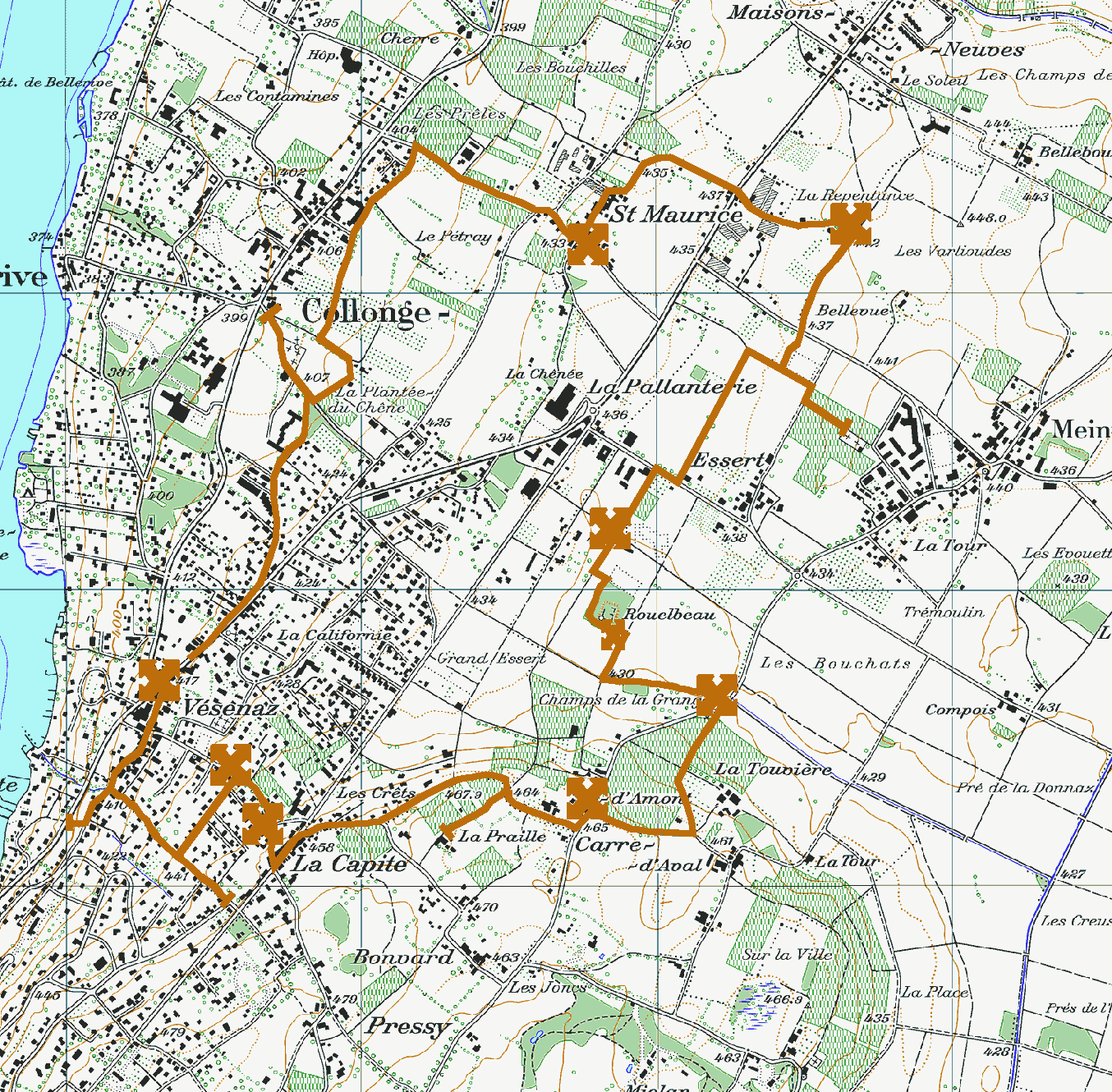Viewport: 1112px width, 1092px height.
Task: Select the waypoint marker just northwest of La Capite
Action: click(263, 824)
